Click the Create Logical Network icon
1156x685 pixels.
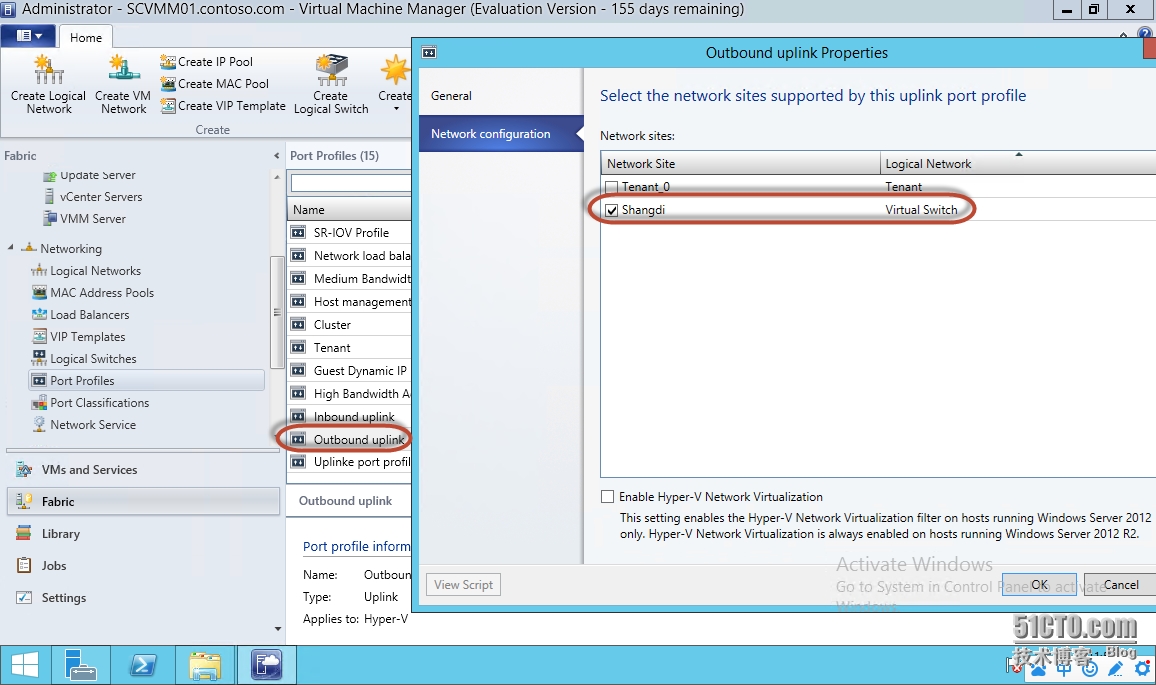[49, 71]
